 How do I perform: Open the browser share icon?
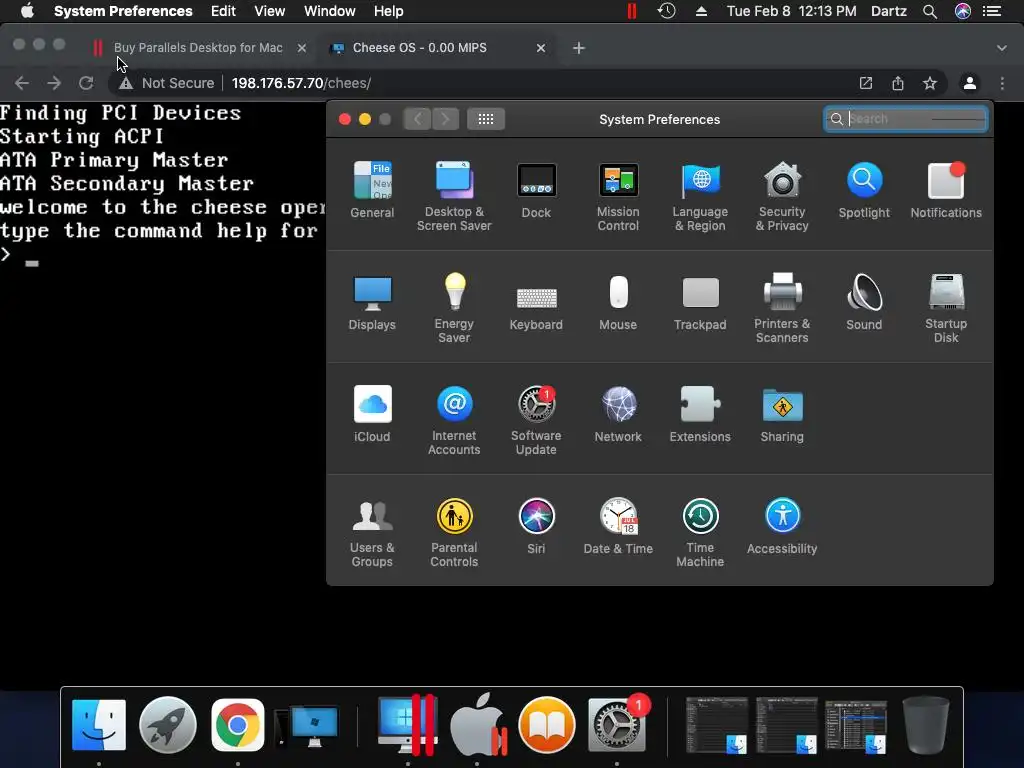point(898,83)
